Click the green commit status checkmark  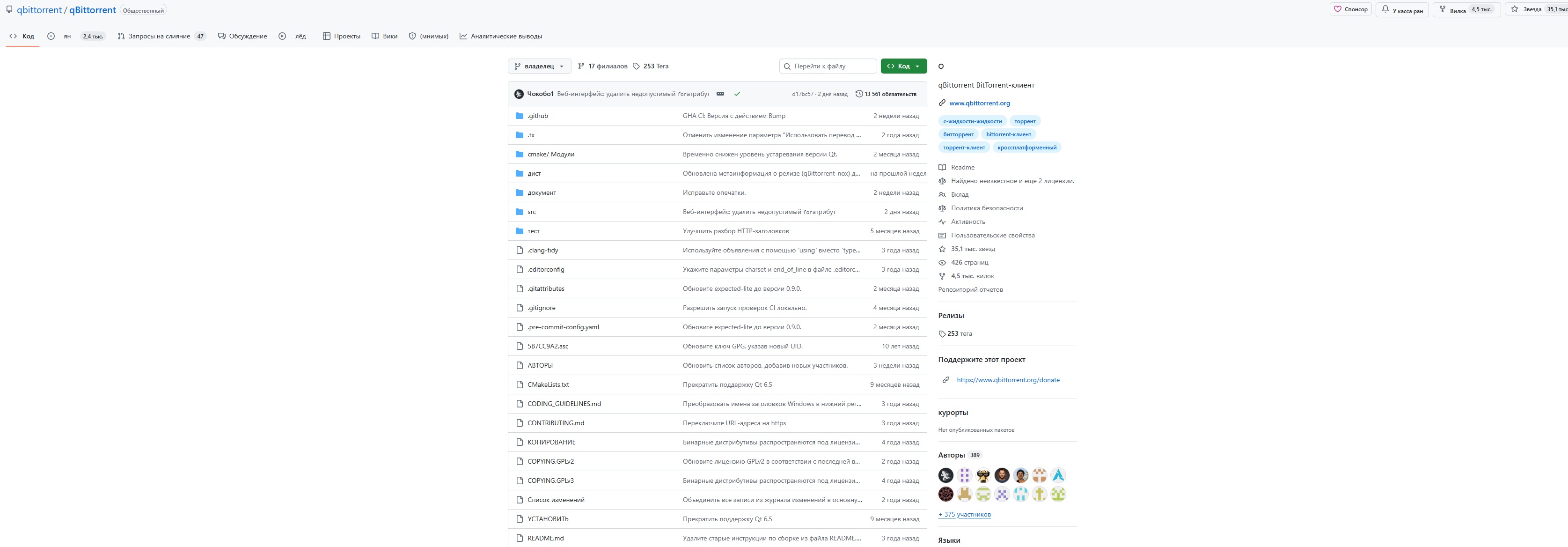pyautogui.click(x=737, y=94)
